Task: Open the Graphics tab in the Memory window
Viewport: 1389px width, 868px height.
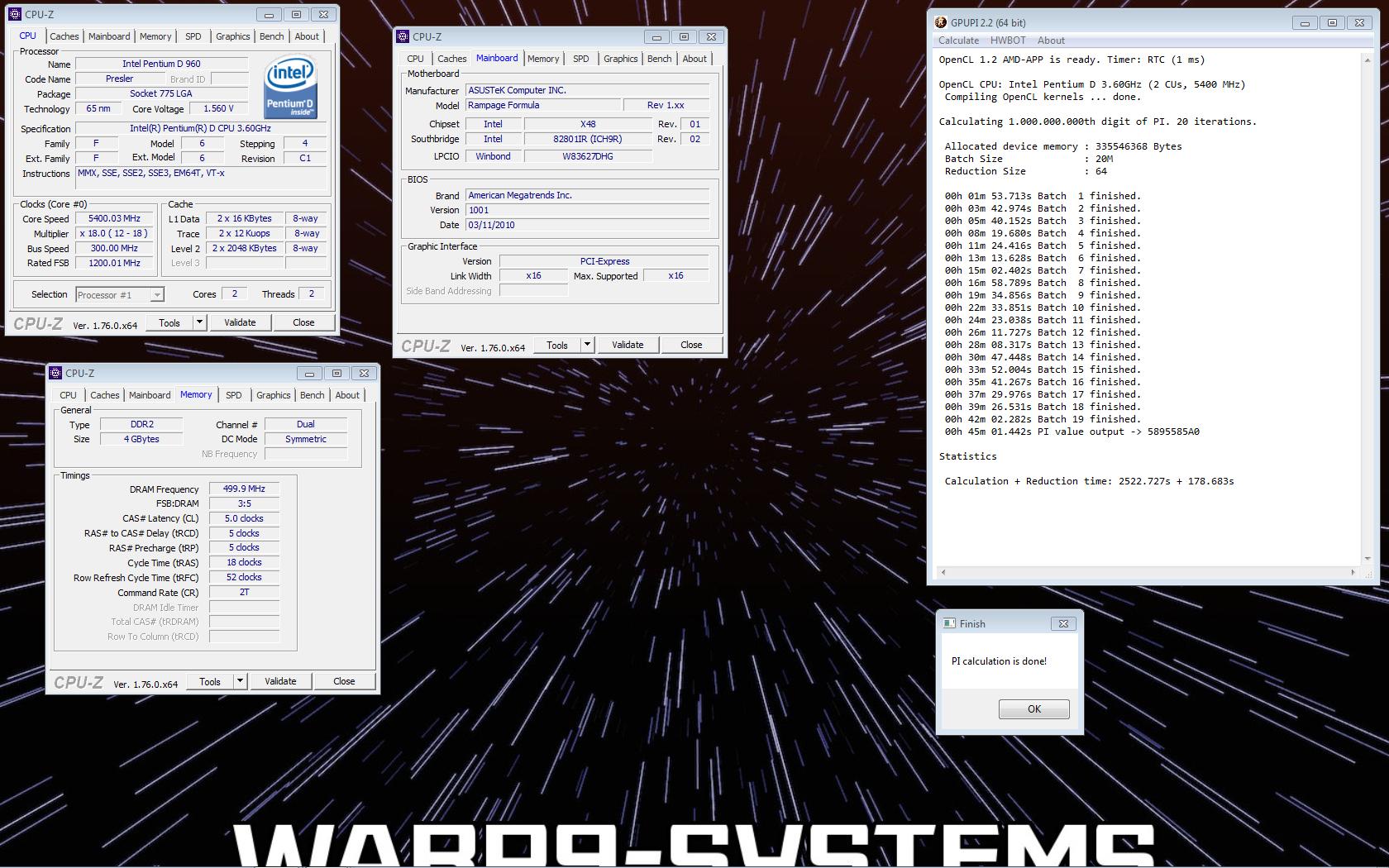Action: pyautogui.click(x=274, y=395)
